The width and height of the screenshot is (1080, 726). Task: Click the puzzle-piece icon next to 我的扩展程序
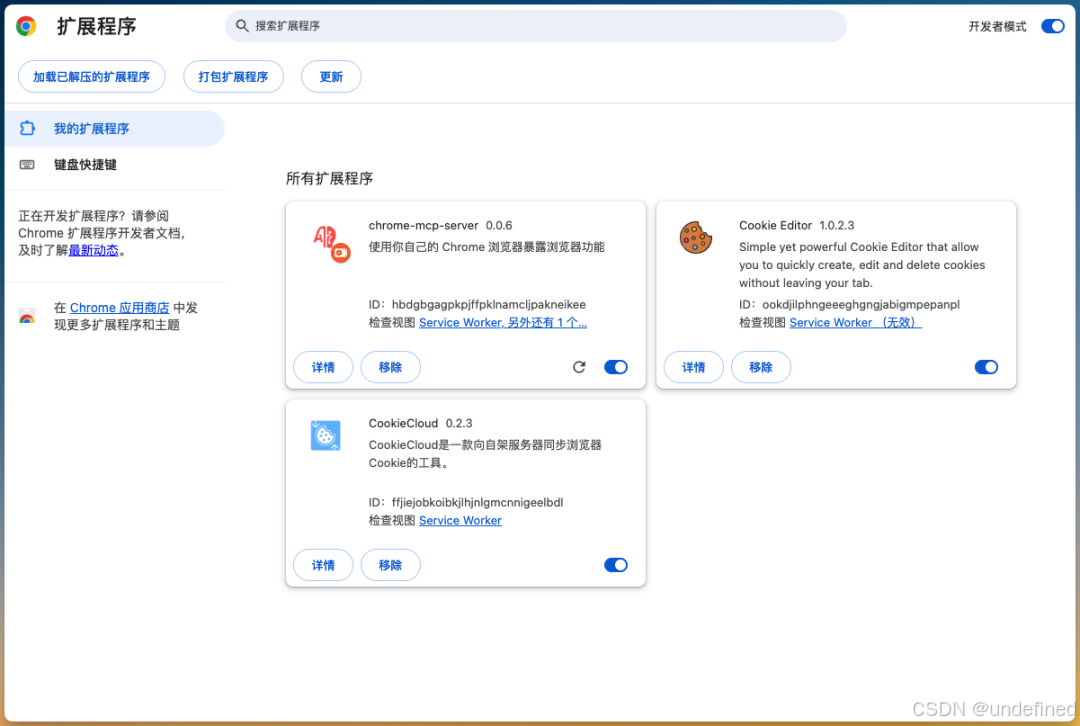[28, 128]
